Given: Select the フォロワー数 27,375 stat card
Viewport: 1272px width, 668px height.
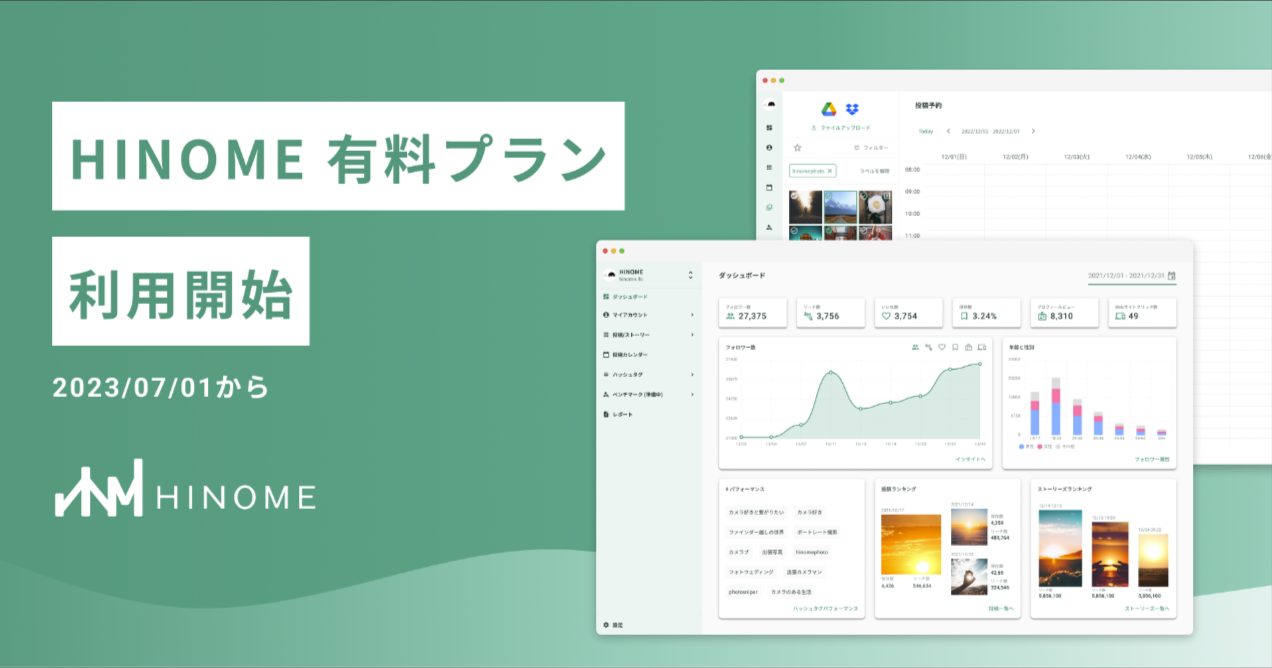Looking at the screenshot, I should coord(753,312).
